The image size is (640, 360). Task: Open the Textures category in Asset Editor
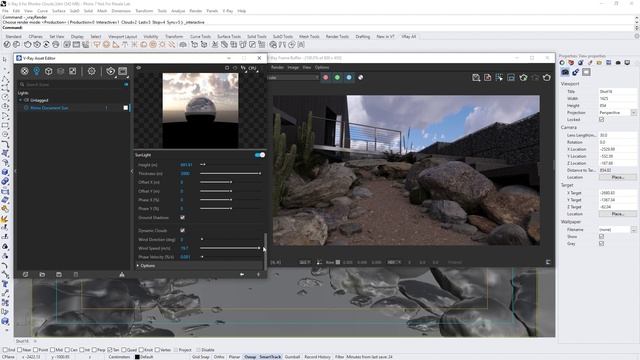point(72,71)
